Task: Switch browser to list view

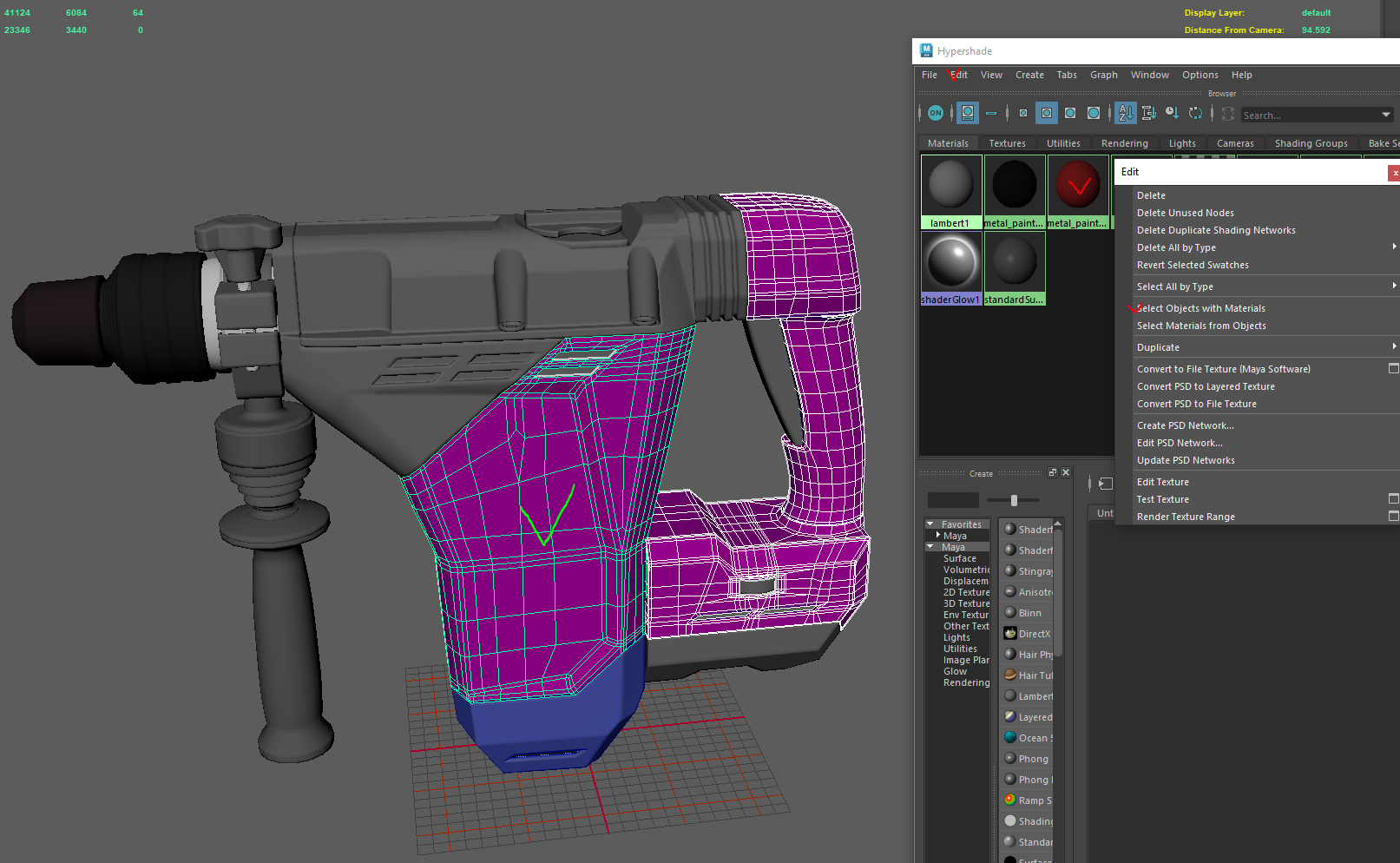Action: [990, 113]
